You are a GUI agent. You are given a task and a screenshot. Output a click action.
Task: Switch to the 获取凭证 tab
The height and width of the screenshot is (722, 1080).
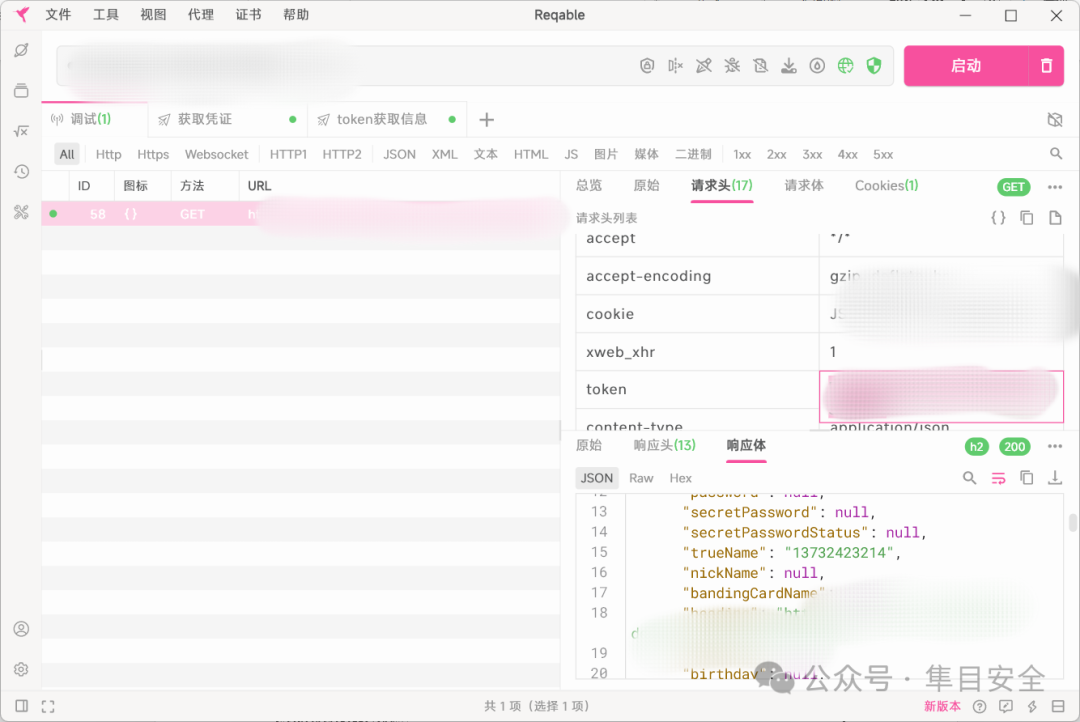click(x=227, y=120)
